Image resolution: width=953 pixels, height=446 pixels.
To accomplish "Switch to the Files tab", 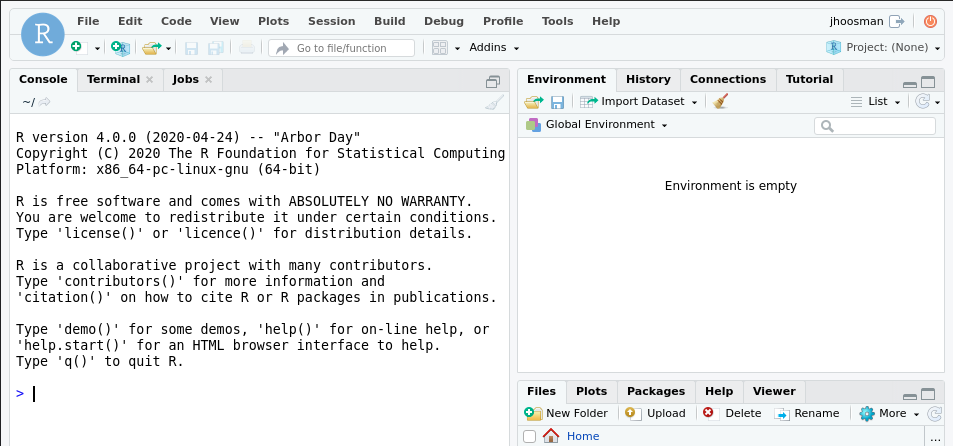I will click(x=542, y=391).
